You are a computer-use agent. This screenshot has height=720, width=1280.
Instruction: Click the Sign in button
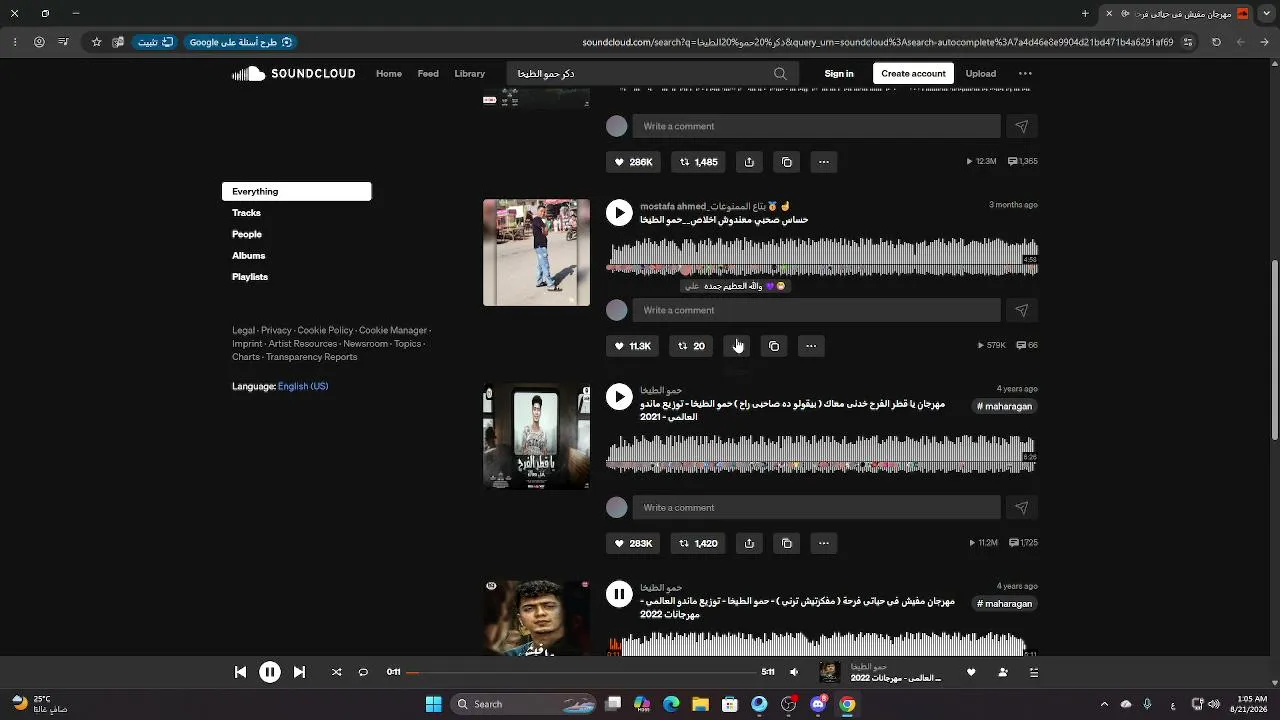839,74
